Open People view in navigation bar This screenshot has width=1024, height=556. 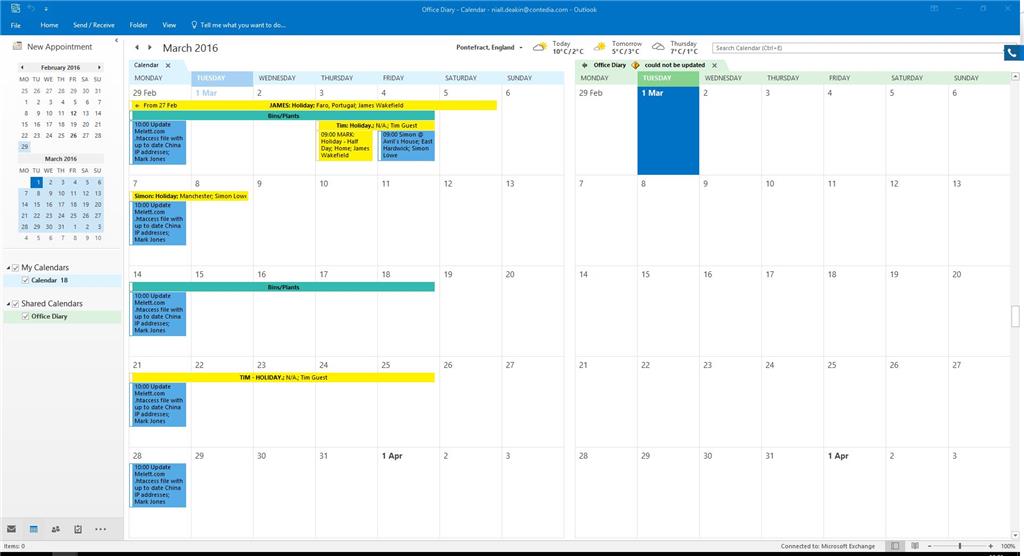(x=56, y=529)
